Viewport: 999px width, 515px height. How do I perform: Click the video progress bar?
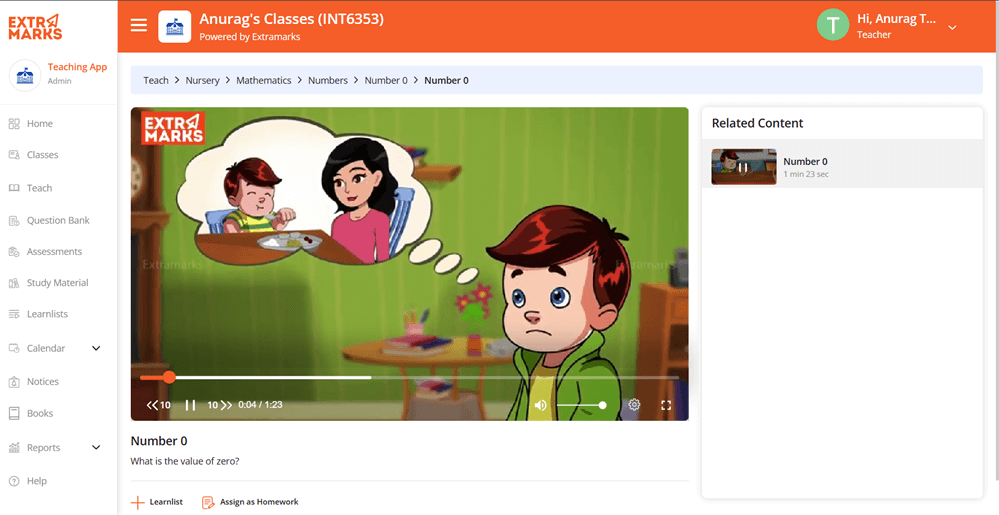click(x=410, y=377)
